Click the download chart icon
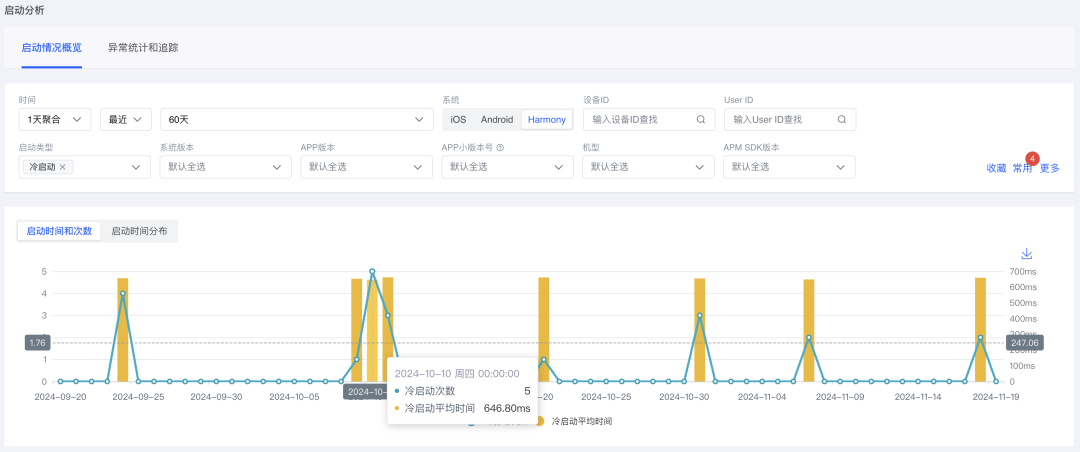Viewport: 1080px width, 452px height. click(1026, 254)
